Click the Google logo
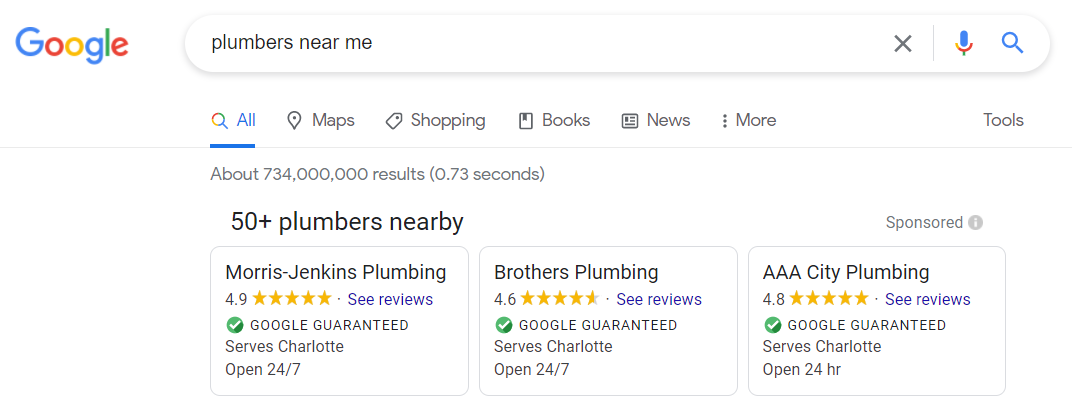 pyautogui.click(x=72, y=44)
